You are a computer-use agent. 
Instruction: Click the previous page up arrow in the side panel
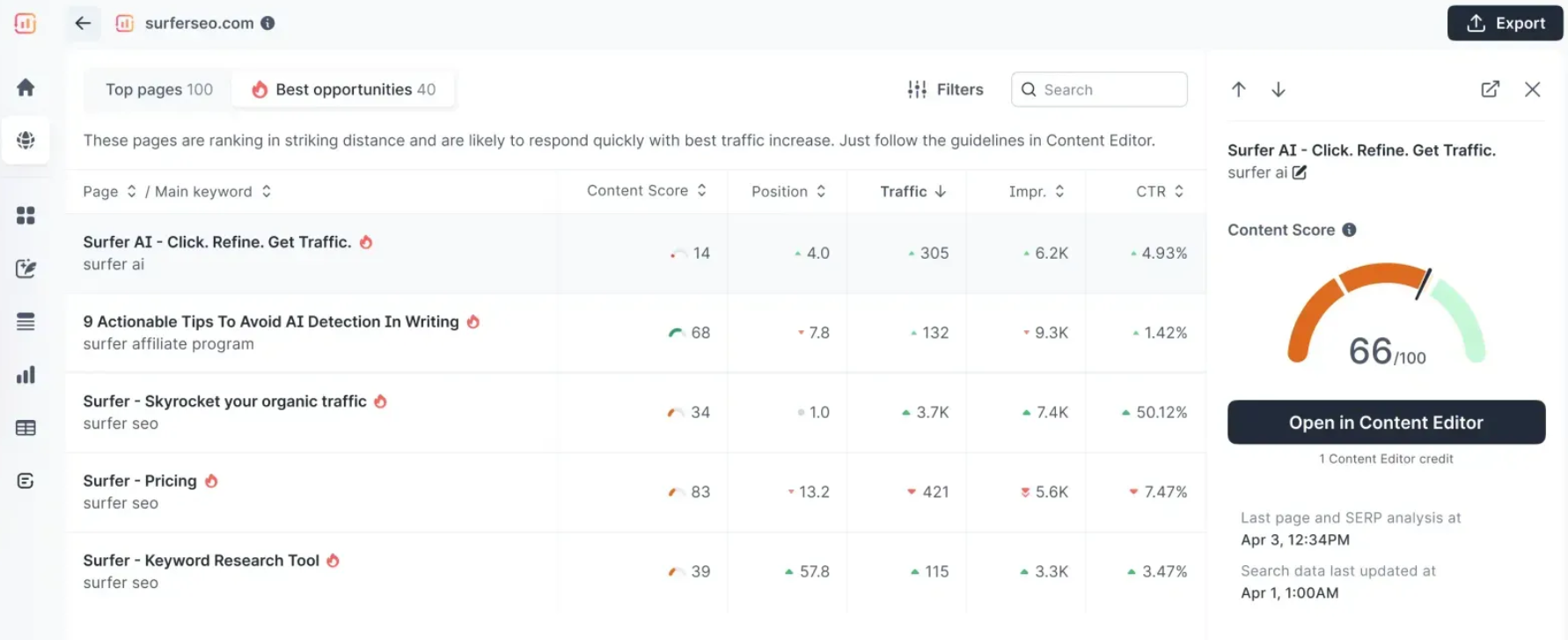[x=1239, y=89]
